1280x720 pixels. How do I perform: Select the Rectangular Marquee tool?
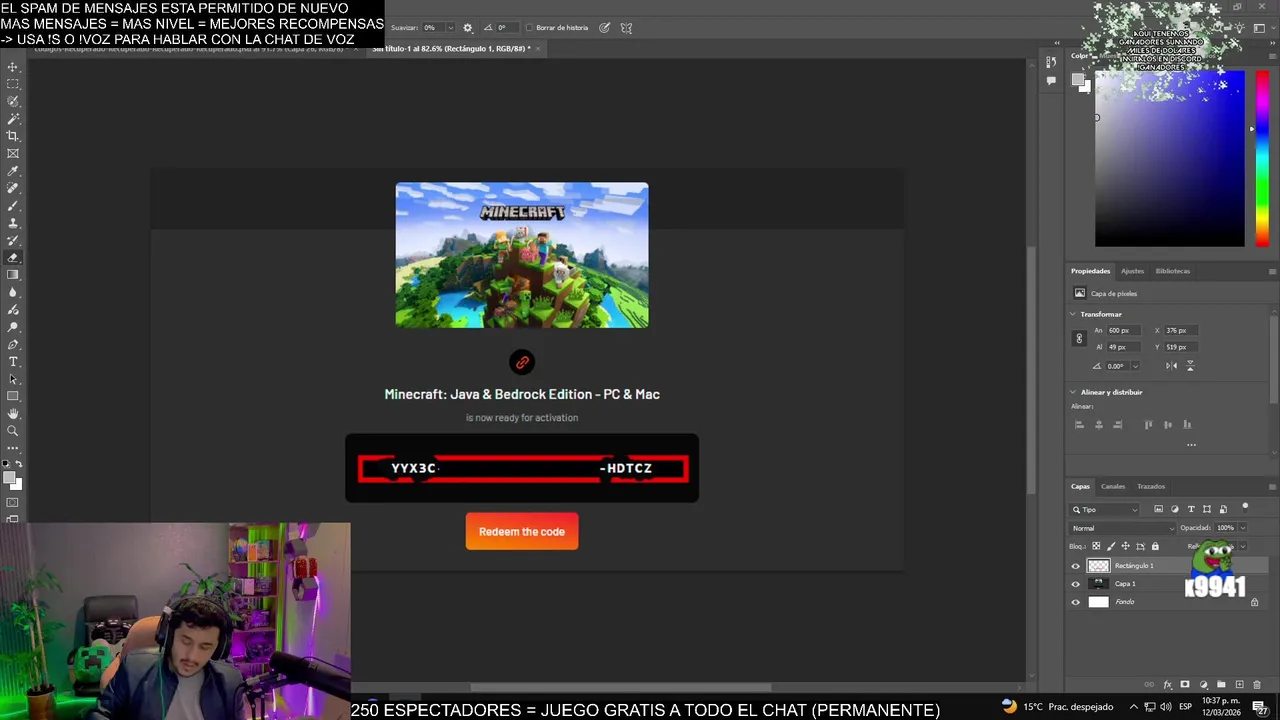point(13,84)
